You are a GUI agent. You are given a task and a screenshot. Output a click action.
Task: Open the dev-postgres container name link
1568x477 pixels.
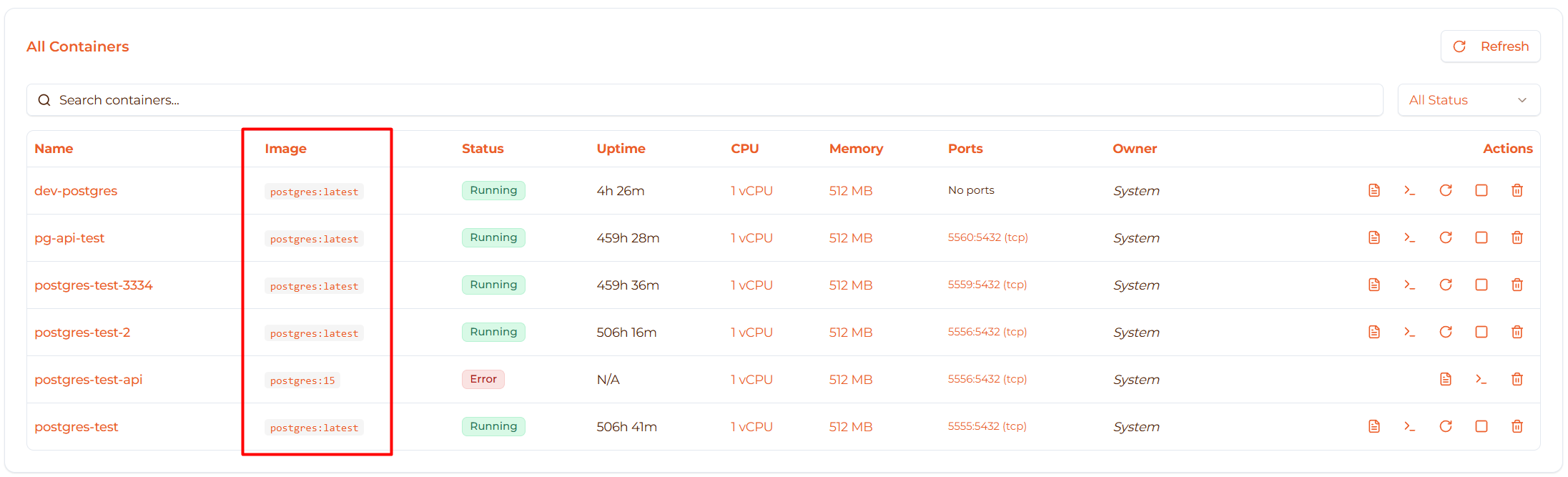coord(76,191)
